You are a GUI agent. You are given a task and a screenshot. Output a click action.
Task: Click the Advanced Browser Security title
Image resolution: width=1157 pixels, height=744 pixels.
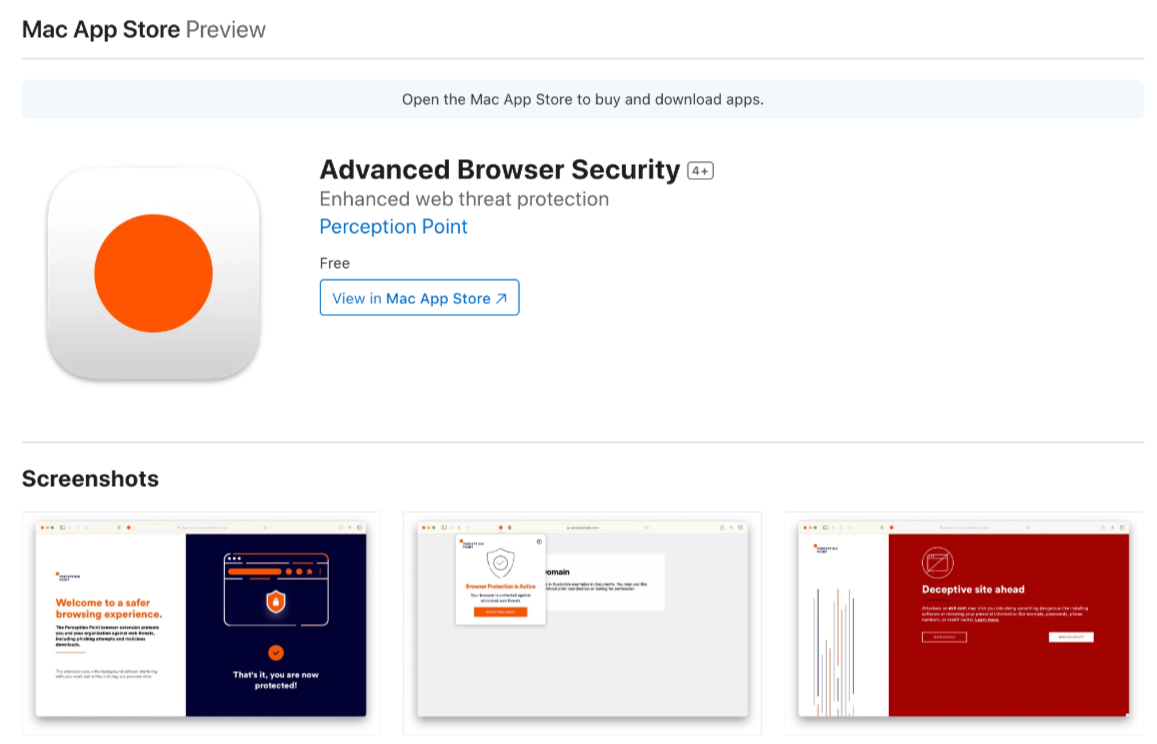[500, 170]
